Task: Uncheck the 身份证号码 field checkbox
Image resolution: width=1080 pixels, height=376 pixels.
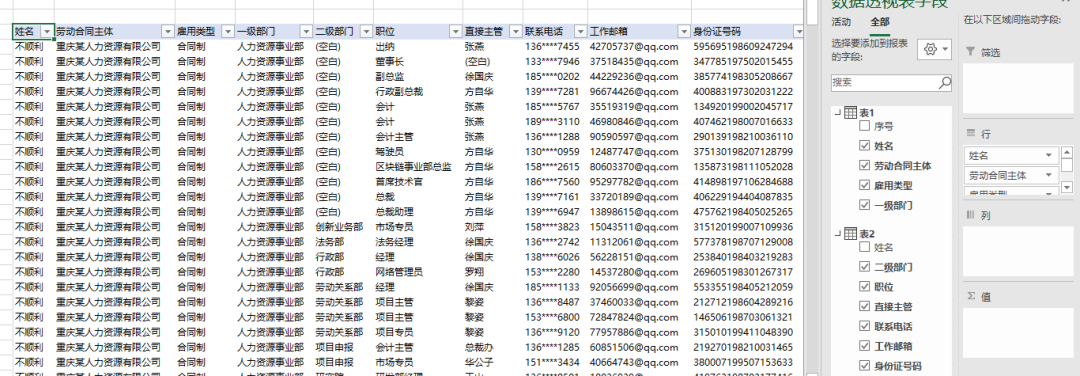Action: (864, 366)
